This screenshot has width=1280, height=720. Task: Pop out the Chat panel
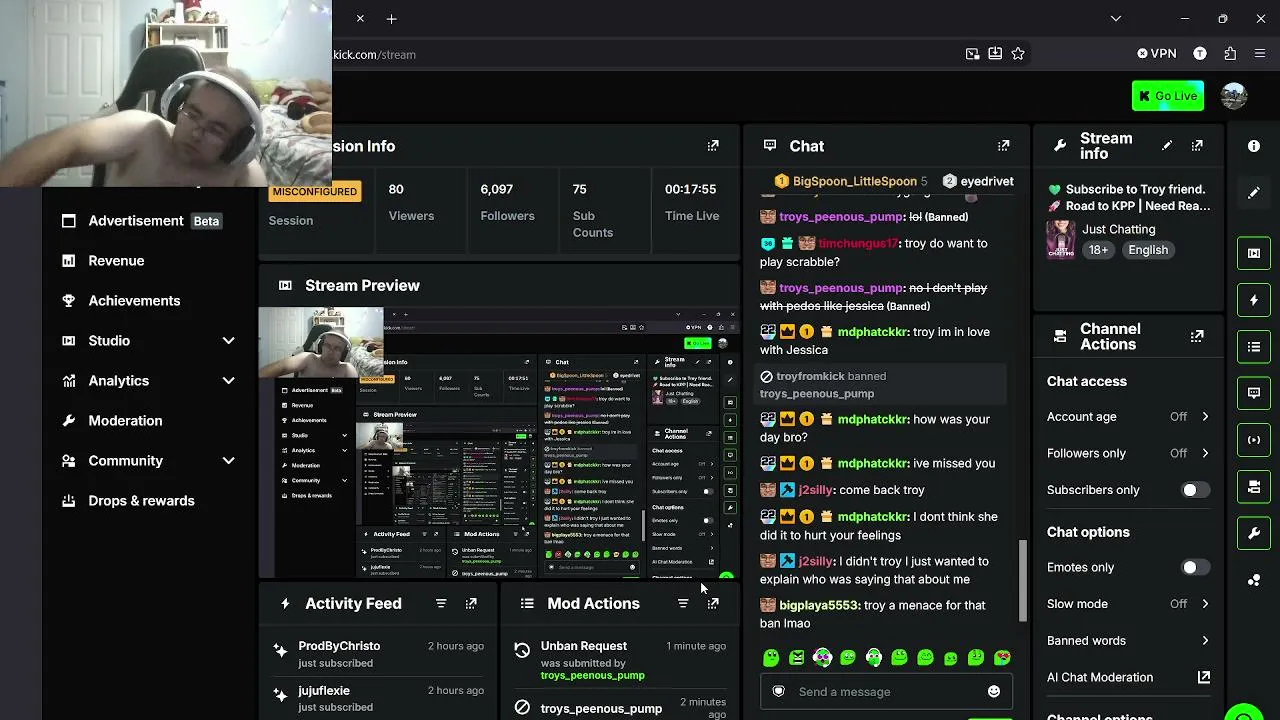(1003, 146)
